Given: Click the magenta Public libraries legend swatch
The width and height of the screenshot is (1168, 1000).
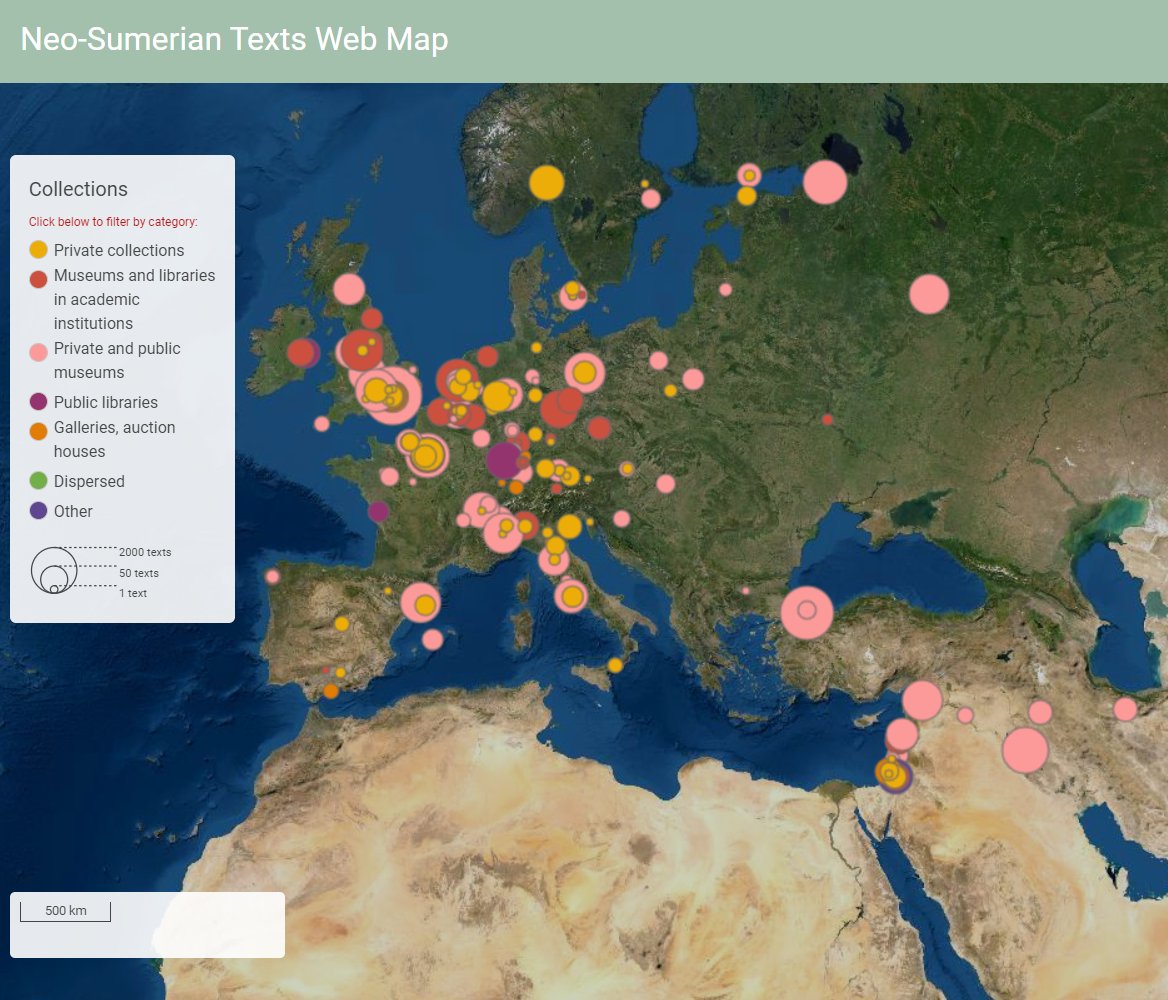Looking at the screenshot, I should (38, 402).
